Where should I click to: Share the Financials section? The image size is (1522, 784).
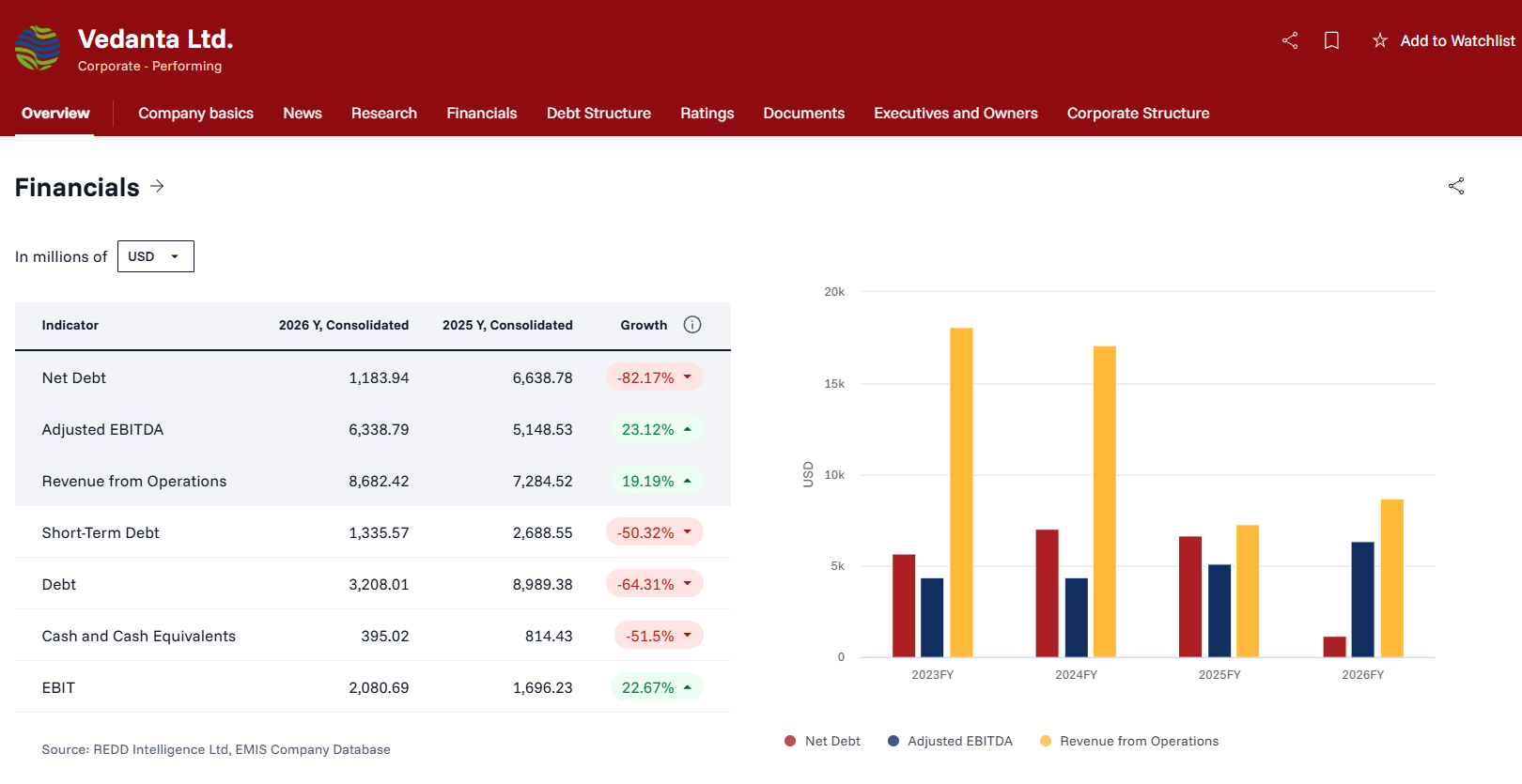[1456, 186]
